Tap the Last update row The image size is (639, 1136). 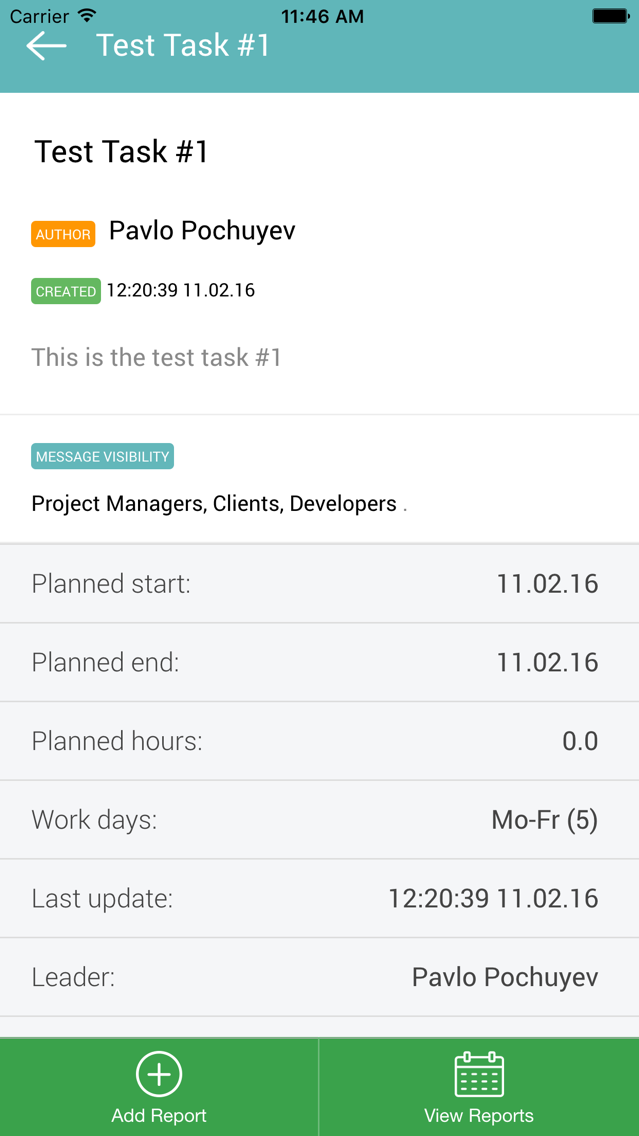(x=320, y=898)
